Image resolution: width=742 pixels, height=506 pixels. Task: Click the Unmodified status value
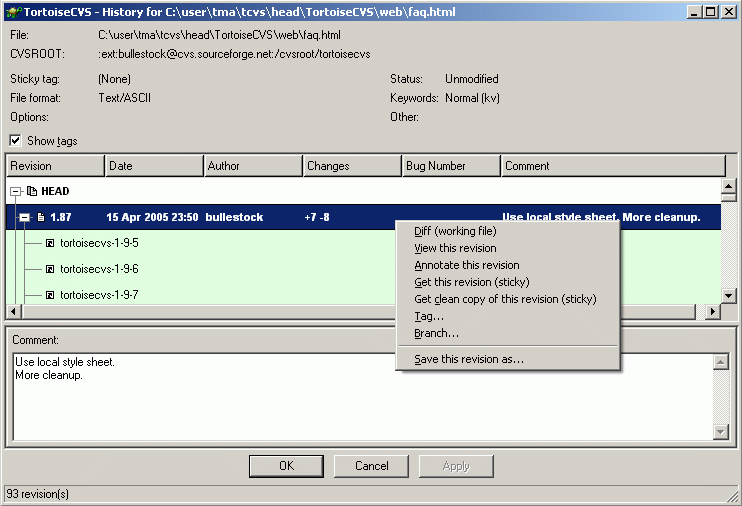472,79
